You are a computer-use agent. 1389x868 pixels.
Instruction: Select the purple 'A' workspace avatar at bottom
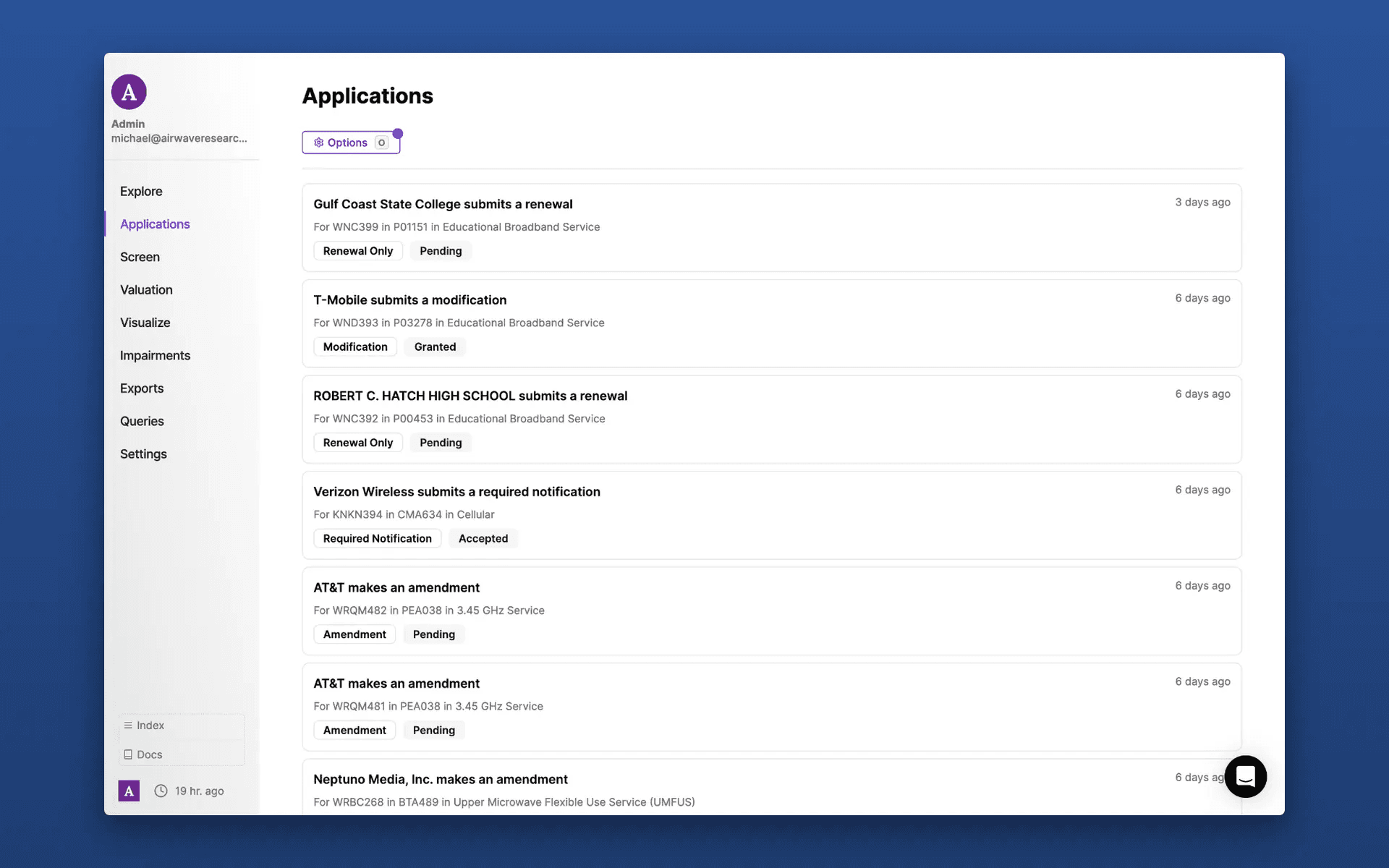tap(129, 791)
